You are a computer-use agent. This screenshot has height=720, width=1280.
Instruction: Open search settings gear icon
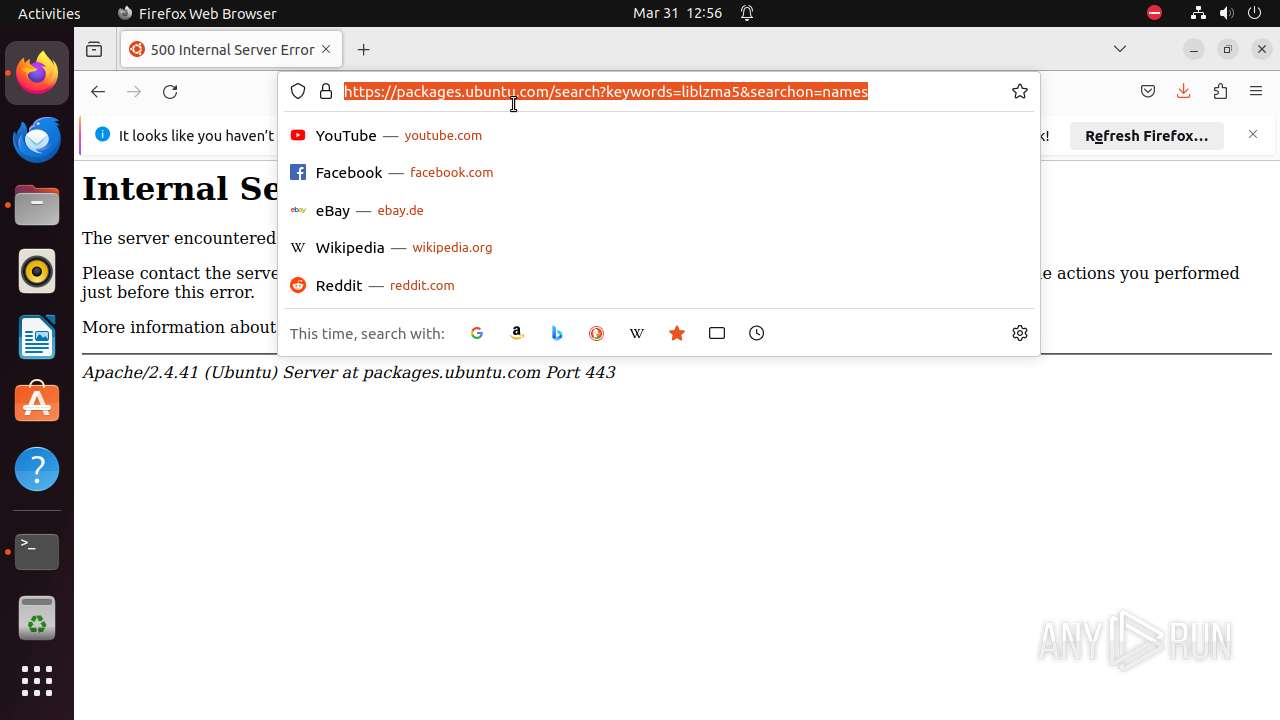click(1020, 333)
